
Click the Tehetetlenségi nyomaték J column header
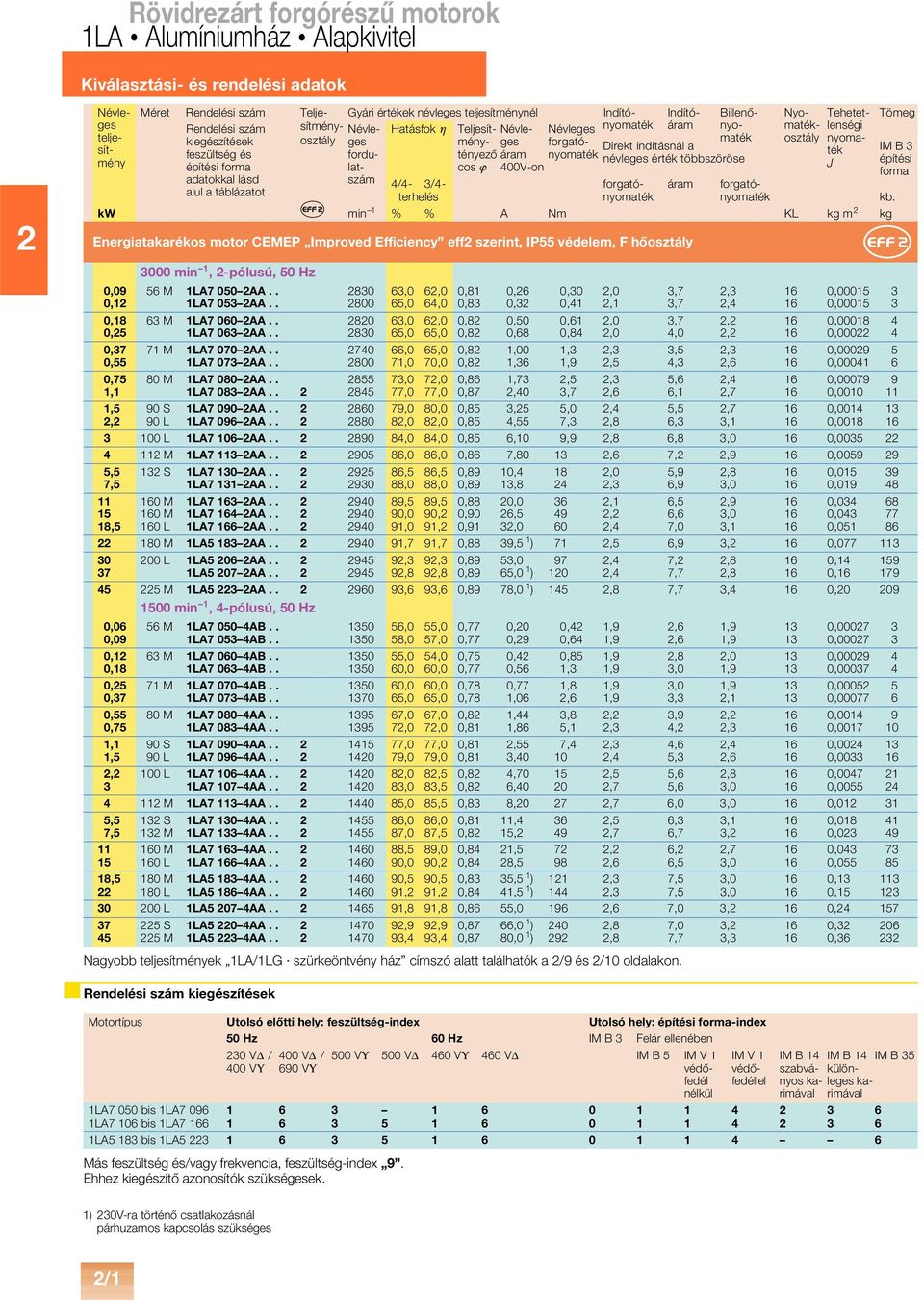[x=847, y=138]
